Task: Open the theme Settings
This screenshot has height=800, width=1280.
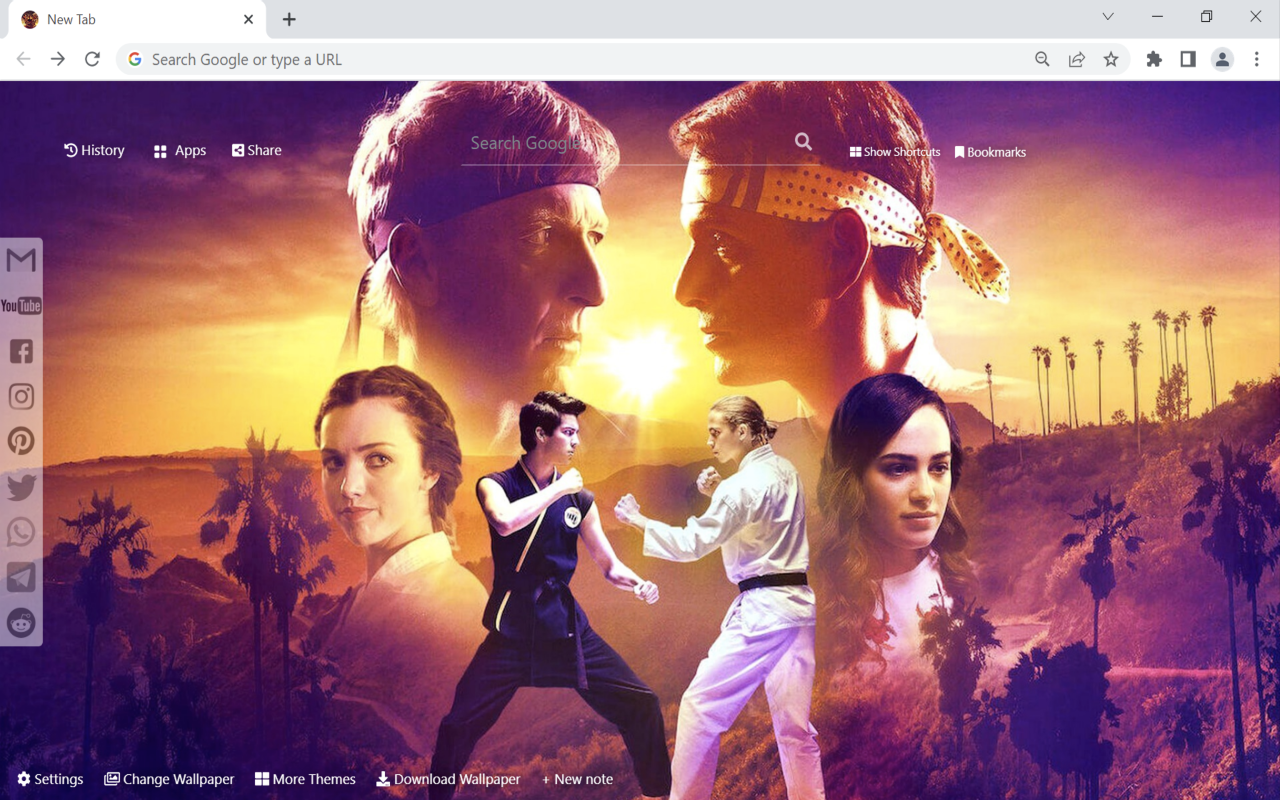Action: [x=50, y=779]
